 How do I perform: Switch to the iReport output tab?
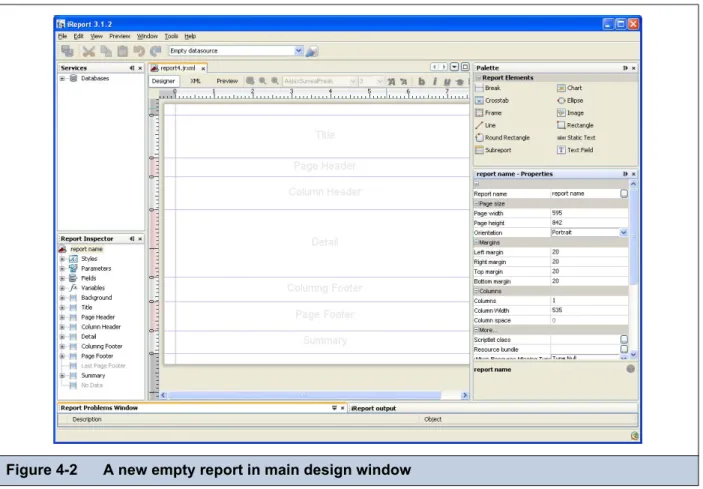[373, 408]
